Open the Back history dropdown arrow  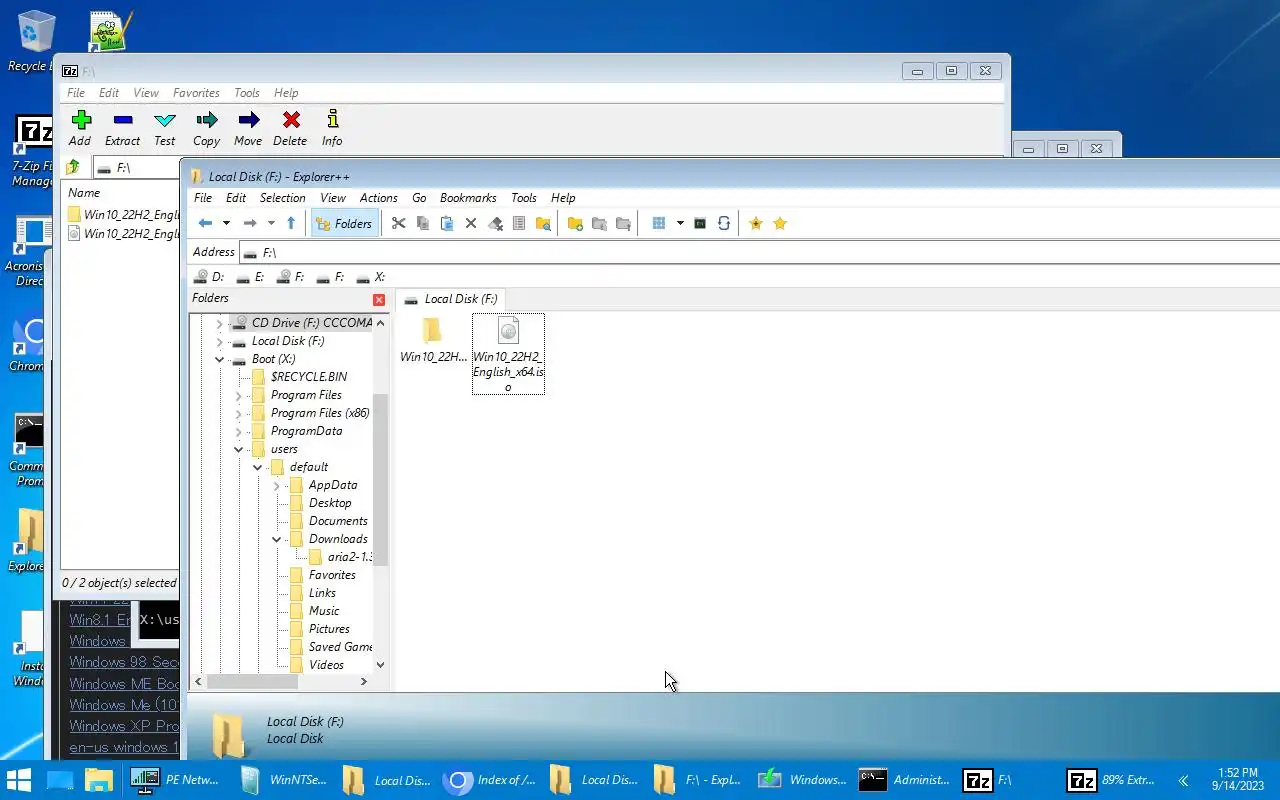pyautogui.click(x=226, y=223)
